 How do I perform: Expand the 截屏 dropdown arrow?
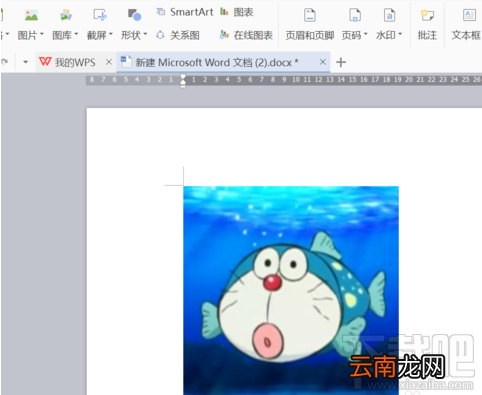[x=111, y=34]
